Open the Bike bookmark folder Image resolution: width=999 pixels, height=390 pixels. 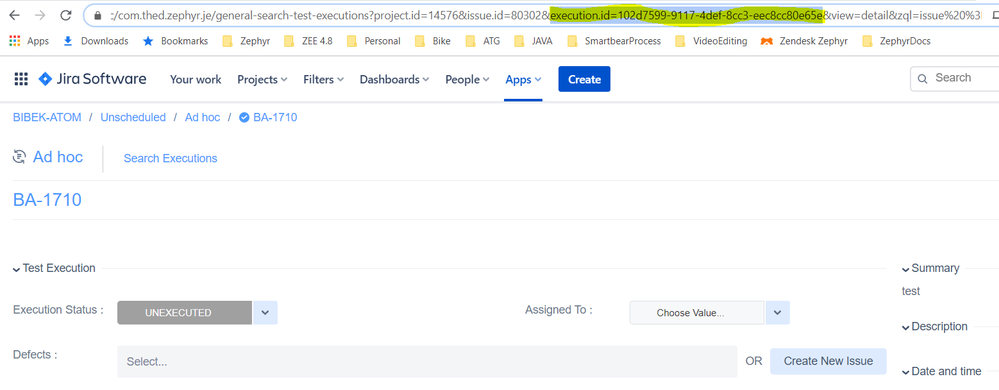[x=433, y=41]
